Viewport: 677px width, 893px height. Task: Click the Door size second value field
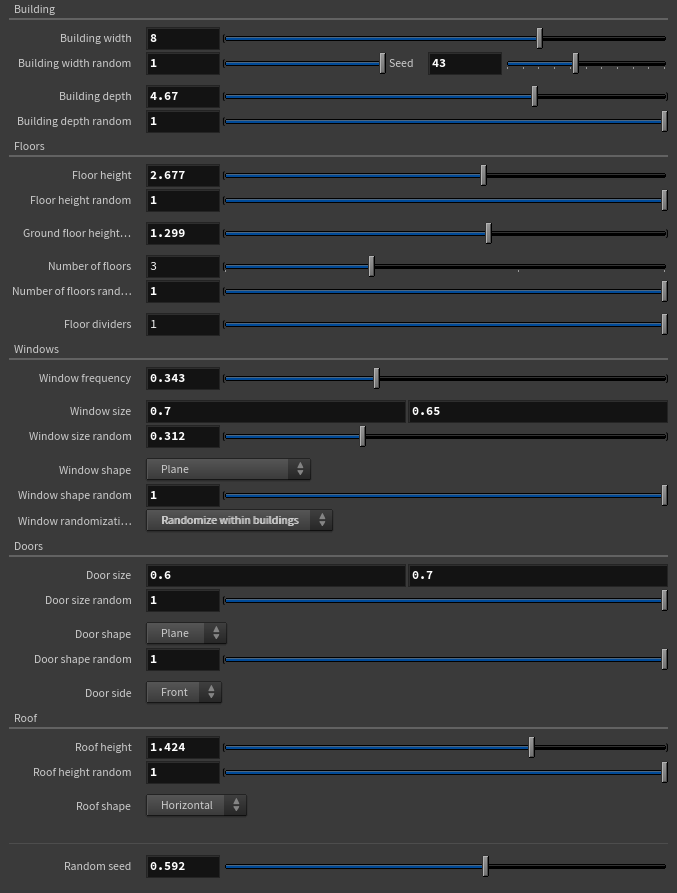pos(538,575)
